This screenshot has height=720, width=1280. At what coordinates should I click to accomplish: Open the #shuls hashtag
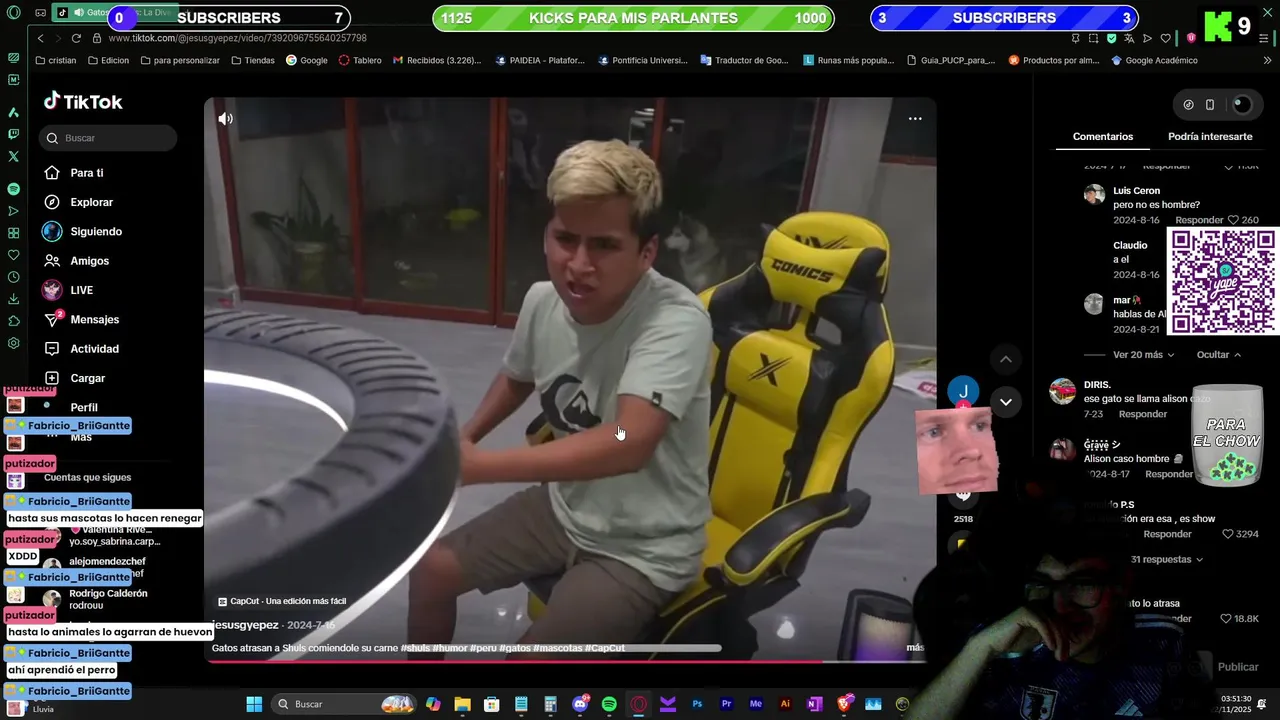[415, 648]
